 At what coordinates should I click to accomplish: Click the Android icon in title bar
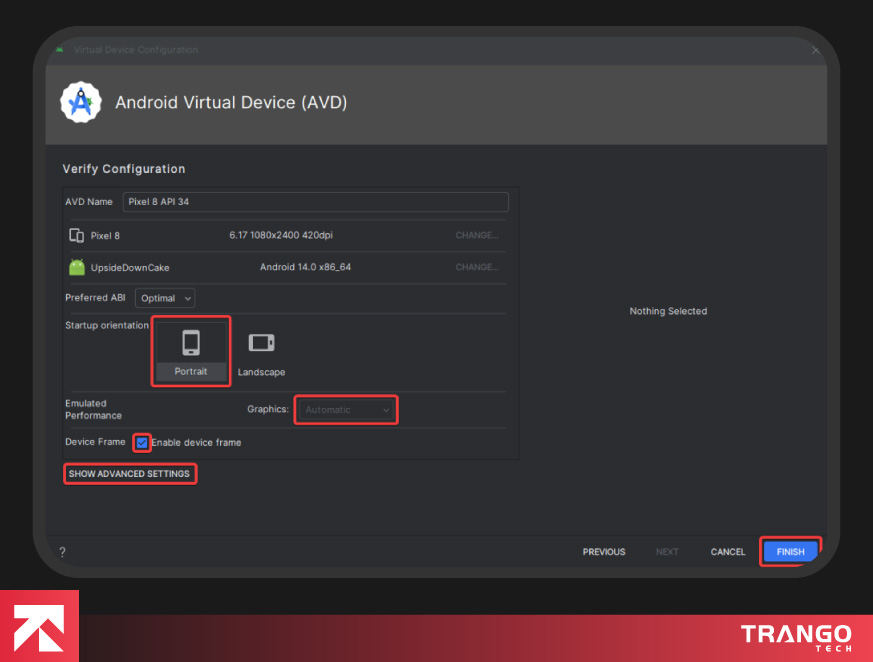[60, 50]
